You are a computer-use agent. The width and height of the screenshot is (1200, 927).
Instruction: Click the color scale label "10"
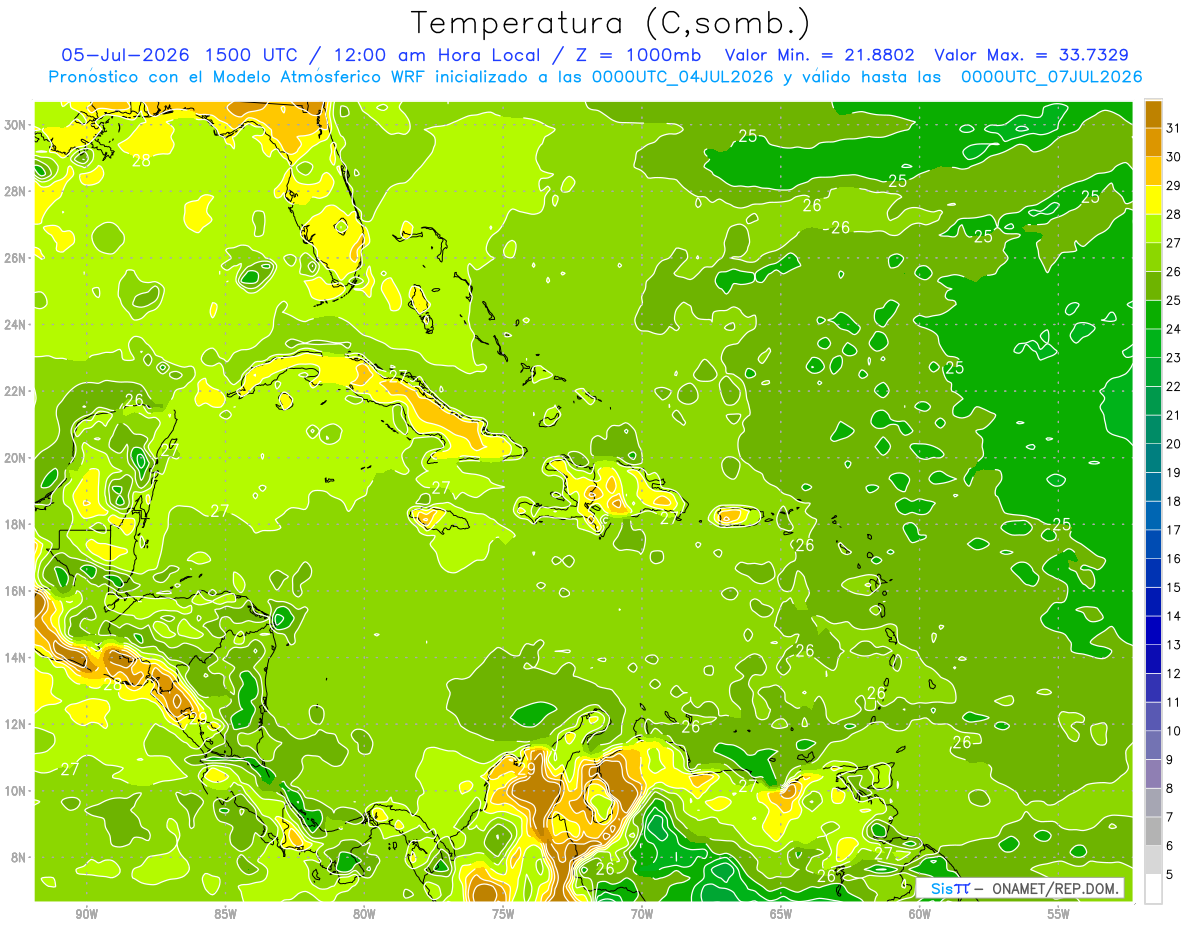[x=1174, y=731]
